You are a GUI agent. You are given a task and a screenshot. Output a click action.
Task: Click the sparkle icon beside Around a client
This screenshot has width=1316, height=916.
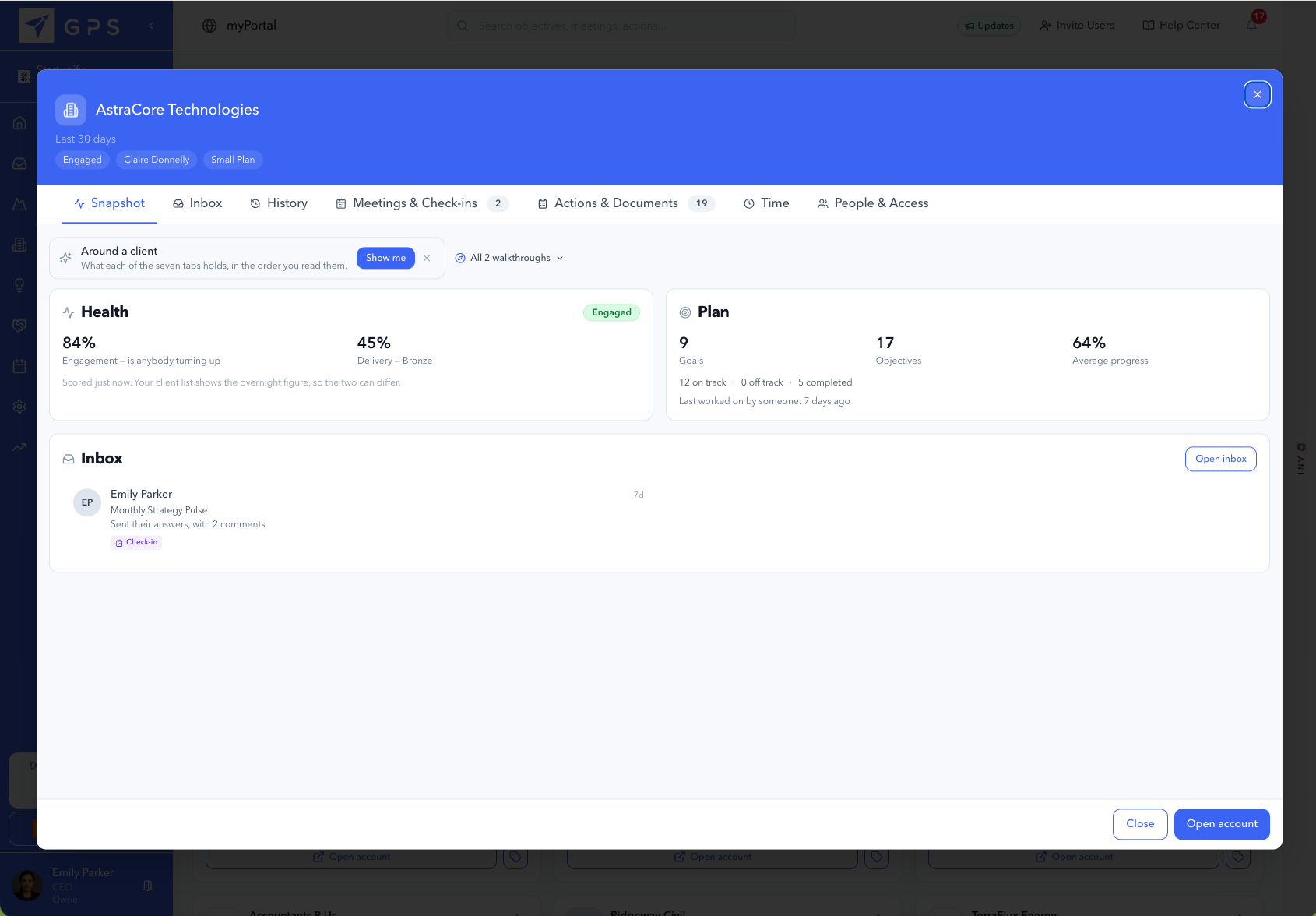point(65,258)
